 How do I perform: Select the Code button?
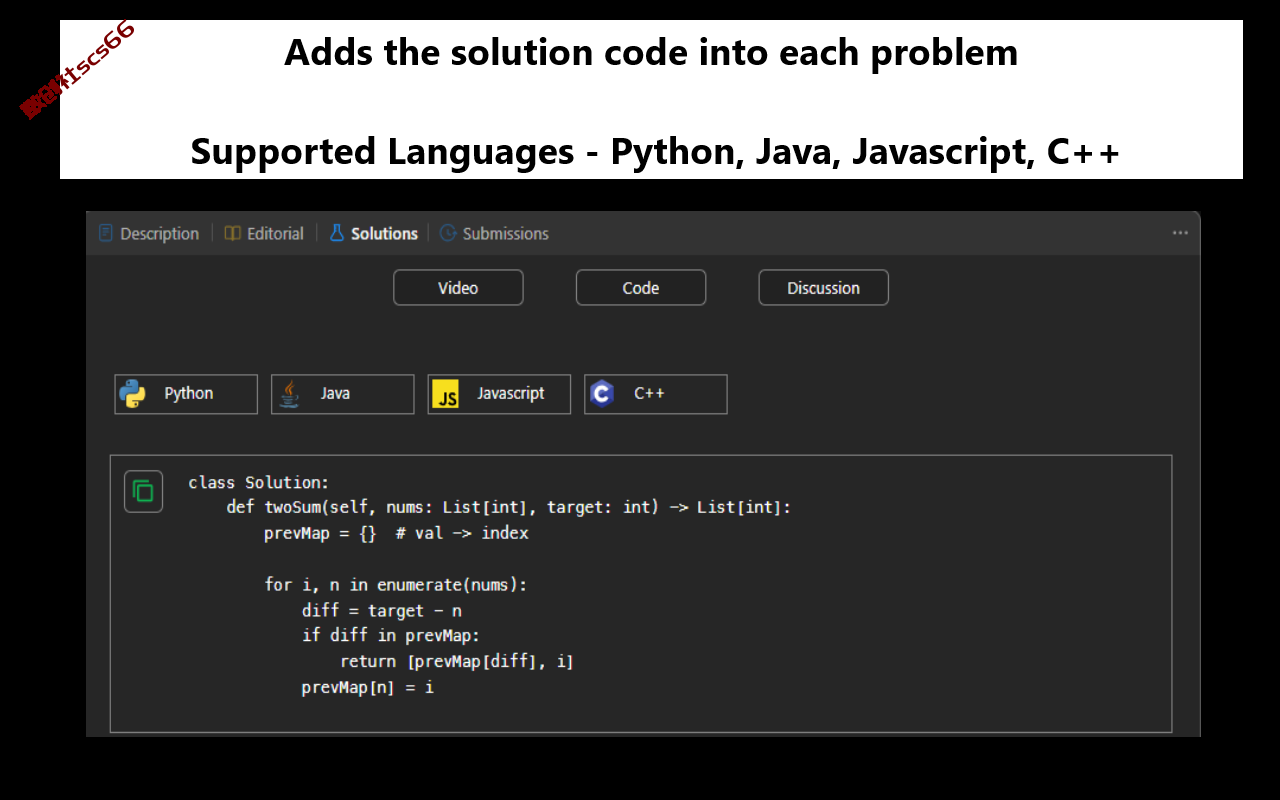click(x=641, y=288)
